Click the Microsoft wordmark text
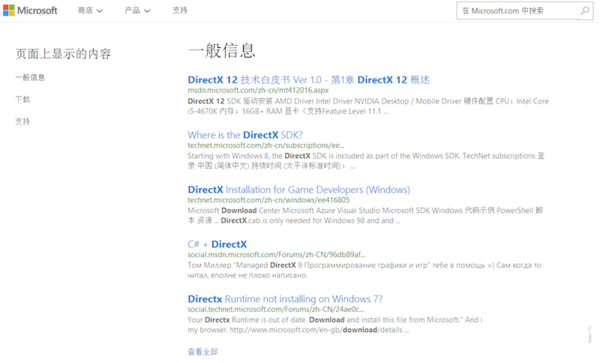600x363 pixels. [x=37, y=10]
